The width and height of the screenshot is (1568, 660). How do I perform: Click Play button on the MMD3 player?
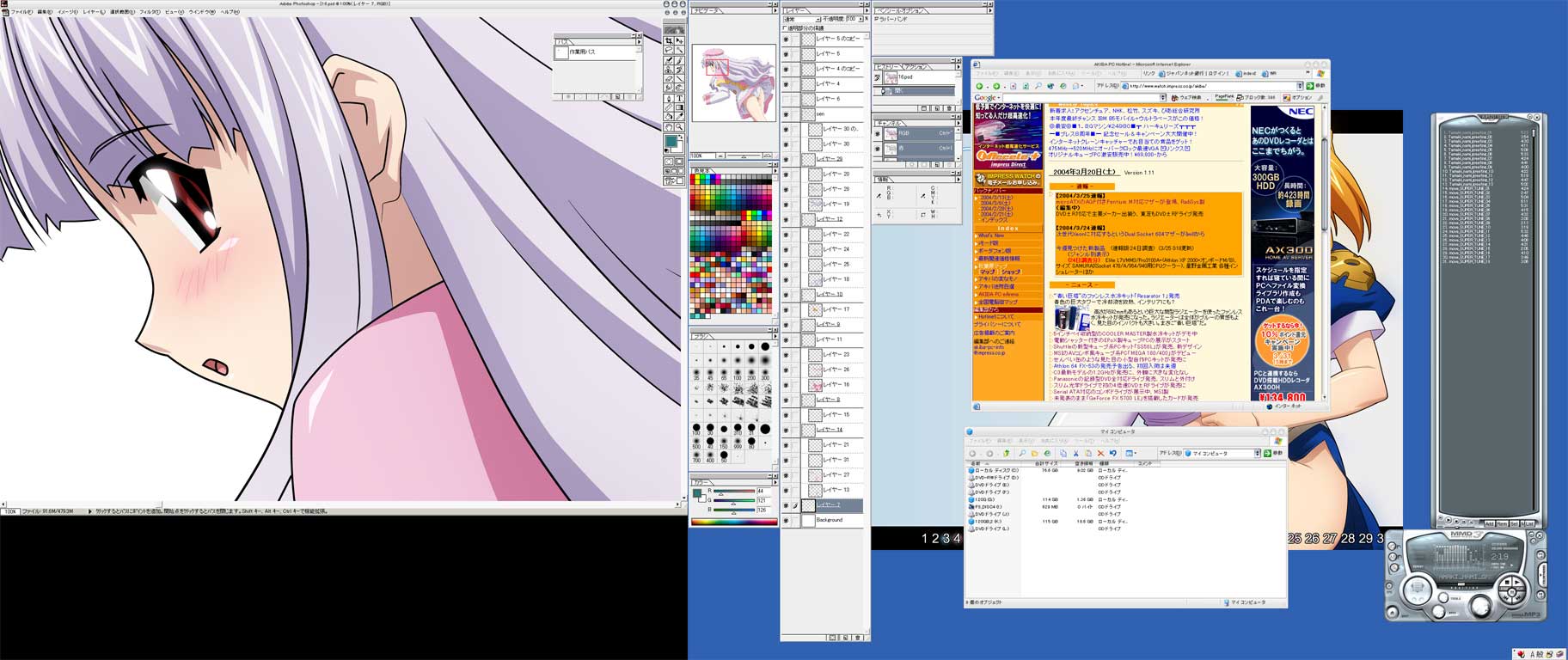[x=1516, y=582]
